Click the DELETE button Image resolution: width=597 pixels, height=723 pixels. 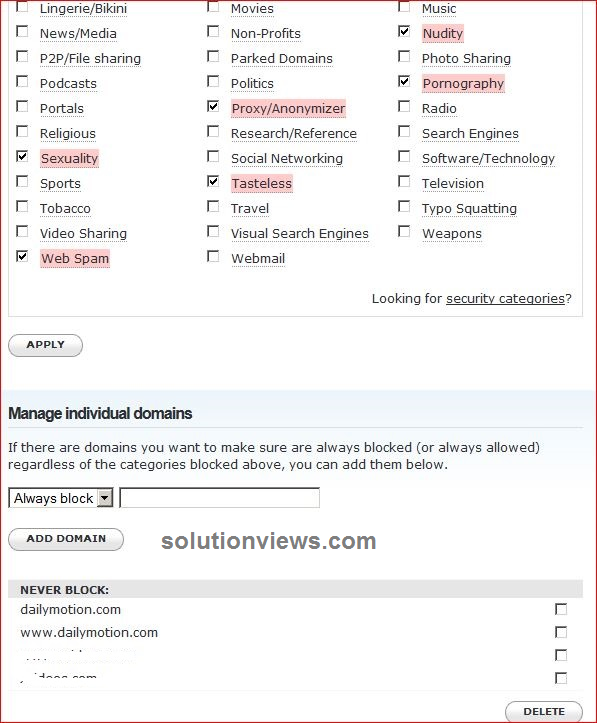click(544, 711)
